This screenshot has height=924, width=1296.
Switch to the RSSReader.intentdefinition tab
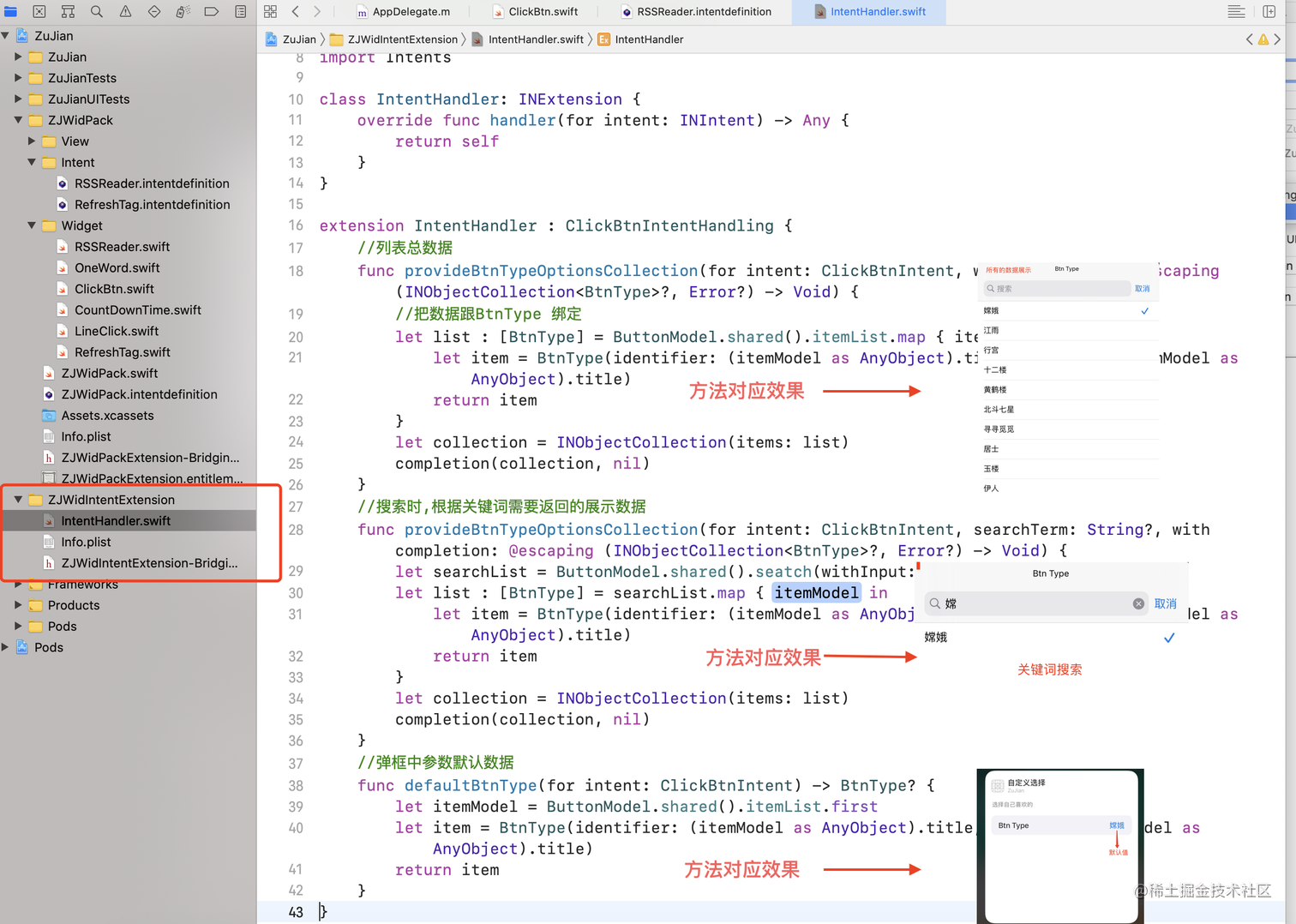coord(696,11)
